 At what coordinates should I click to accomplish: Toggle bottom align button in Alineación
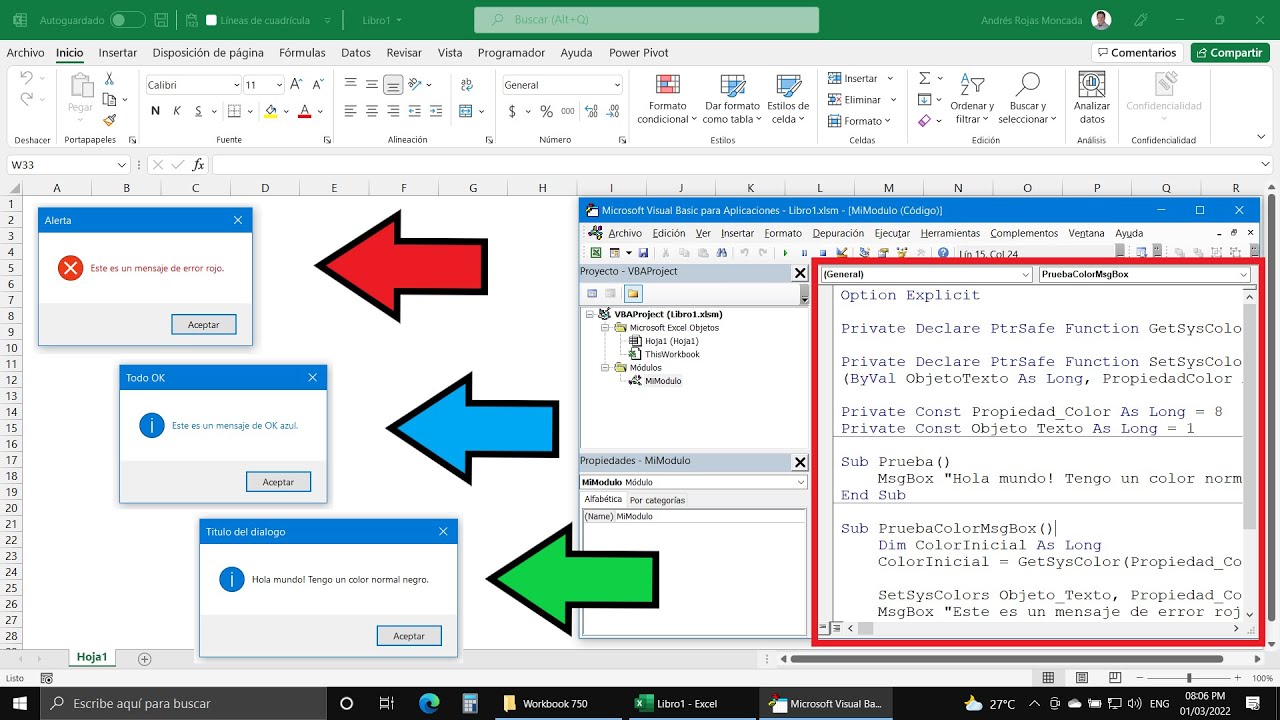tap(393, 84)
